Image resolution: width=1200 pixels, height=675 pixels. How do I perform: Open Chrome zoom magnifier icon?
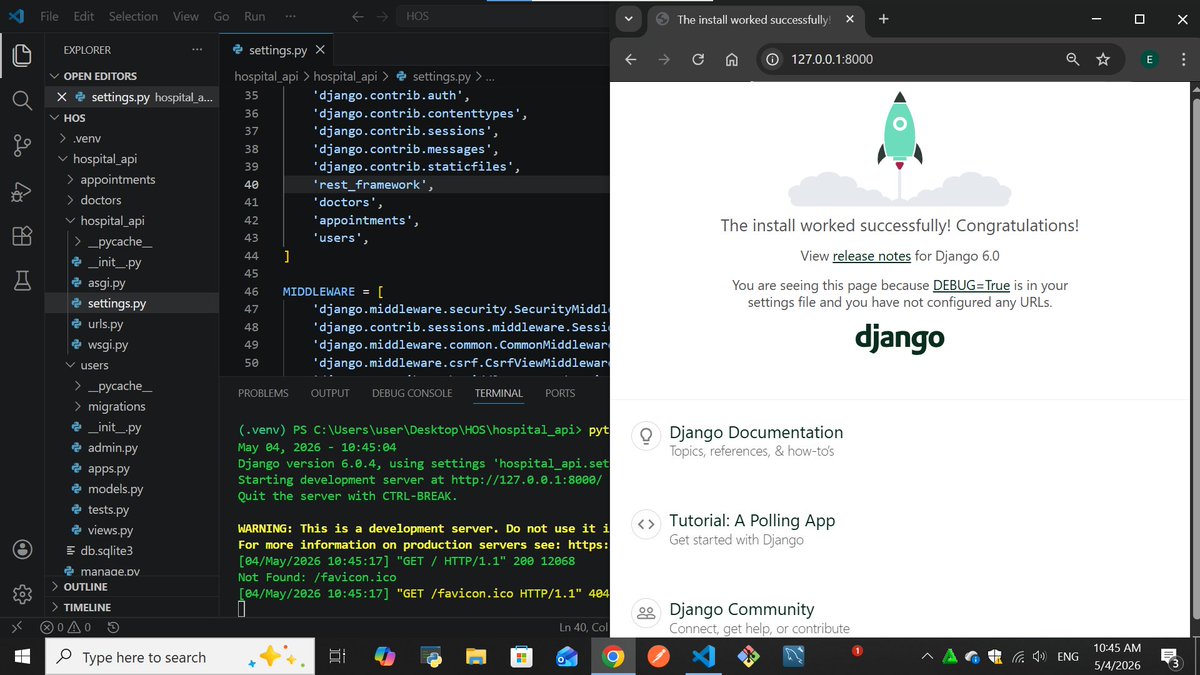tap(1073, 59)
